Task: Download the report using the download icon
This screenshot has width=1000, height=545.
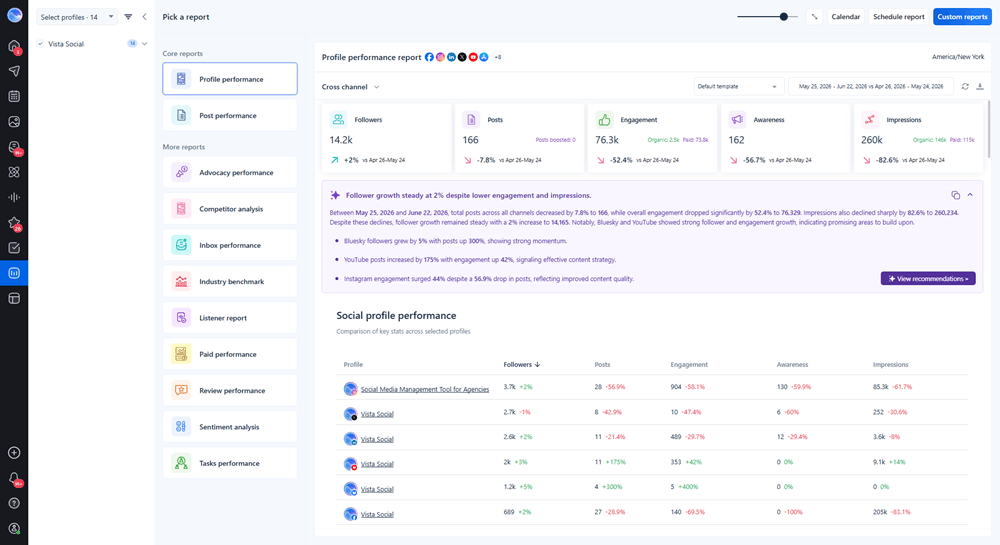Action: [980, 87]
